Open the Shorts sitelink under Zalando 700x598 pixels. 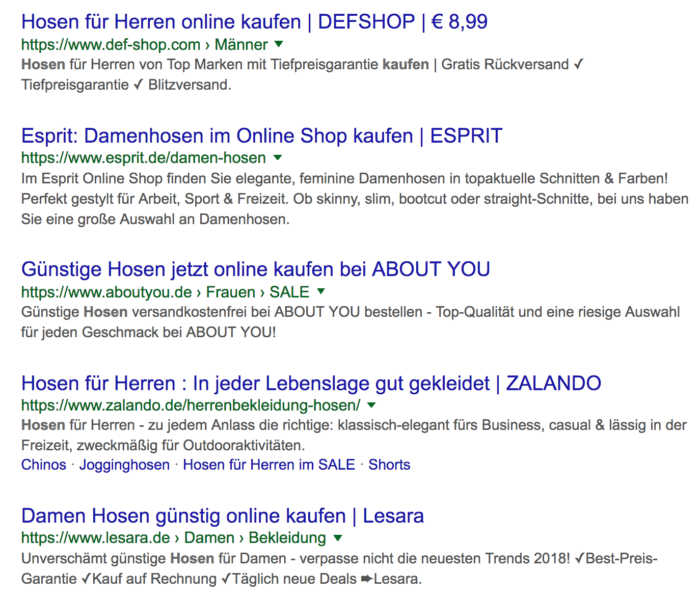389,465
